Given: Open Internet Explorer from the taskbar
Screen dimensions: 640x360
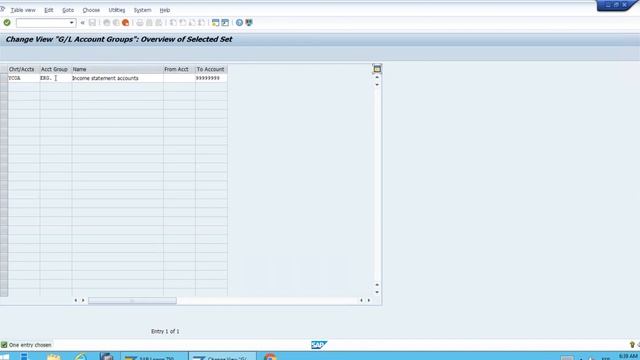Looking at the screenshot, I should click(80, 356).
